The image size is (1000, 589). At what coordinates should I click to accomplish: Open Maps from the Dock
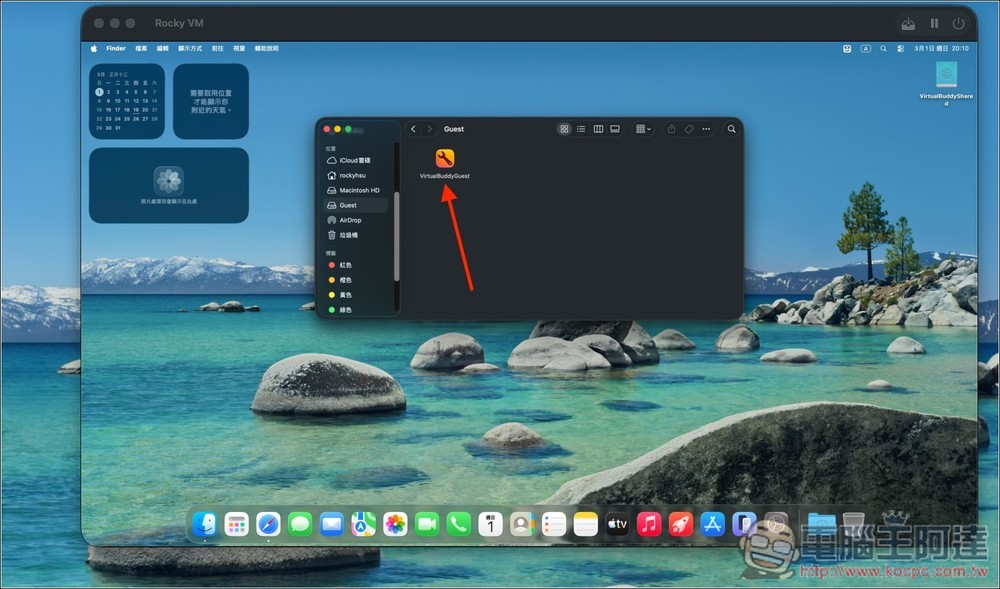(364, 525)
